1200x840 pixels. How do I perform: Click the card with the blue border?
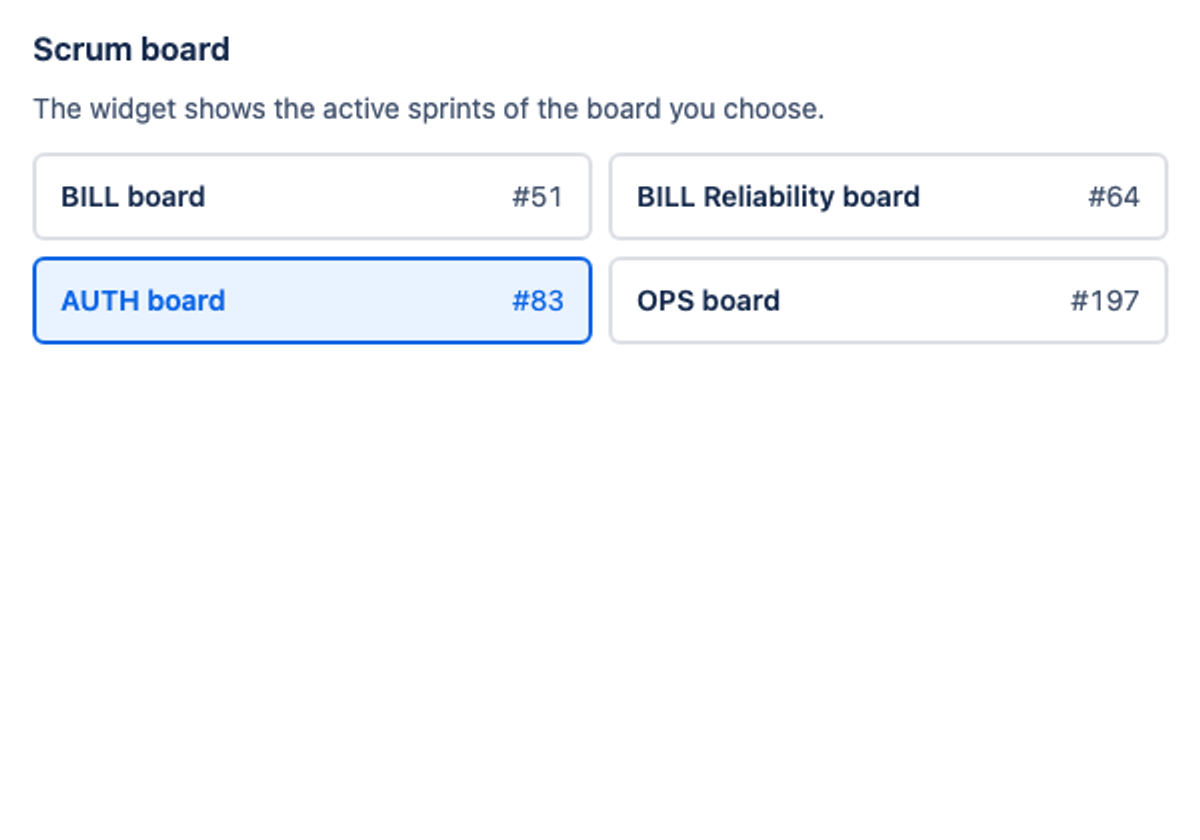click(312, 301)
